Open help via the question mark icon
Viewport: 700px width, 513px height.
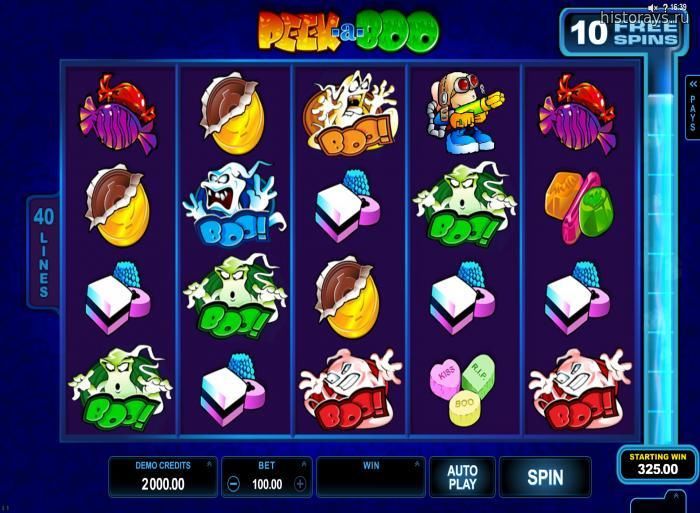coord(664,7)
